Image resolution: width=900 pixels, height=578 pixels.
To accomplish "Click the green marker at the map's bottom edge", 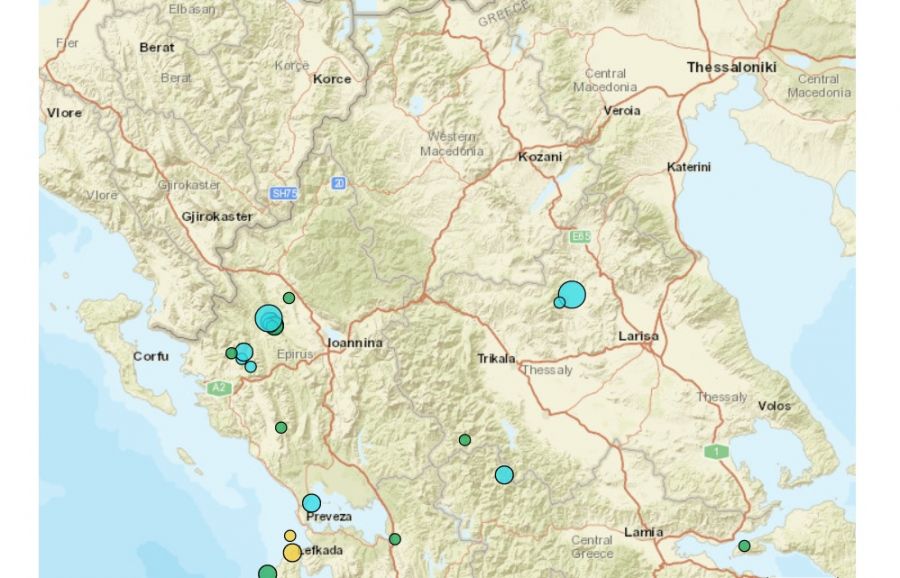I will [x=267, y=572].
